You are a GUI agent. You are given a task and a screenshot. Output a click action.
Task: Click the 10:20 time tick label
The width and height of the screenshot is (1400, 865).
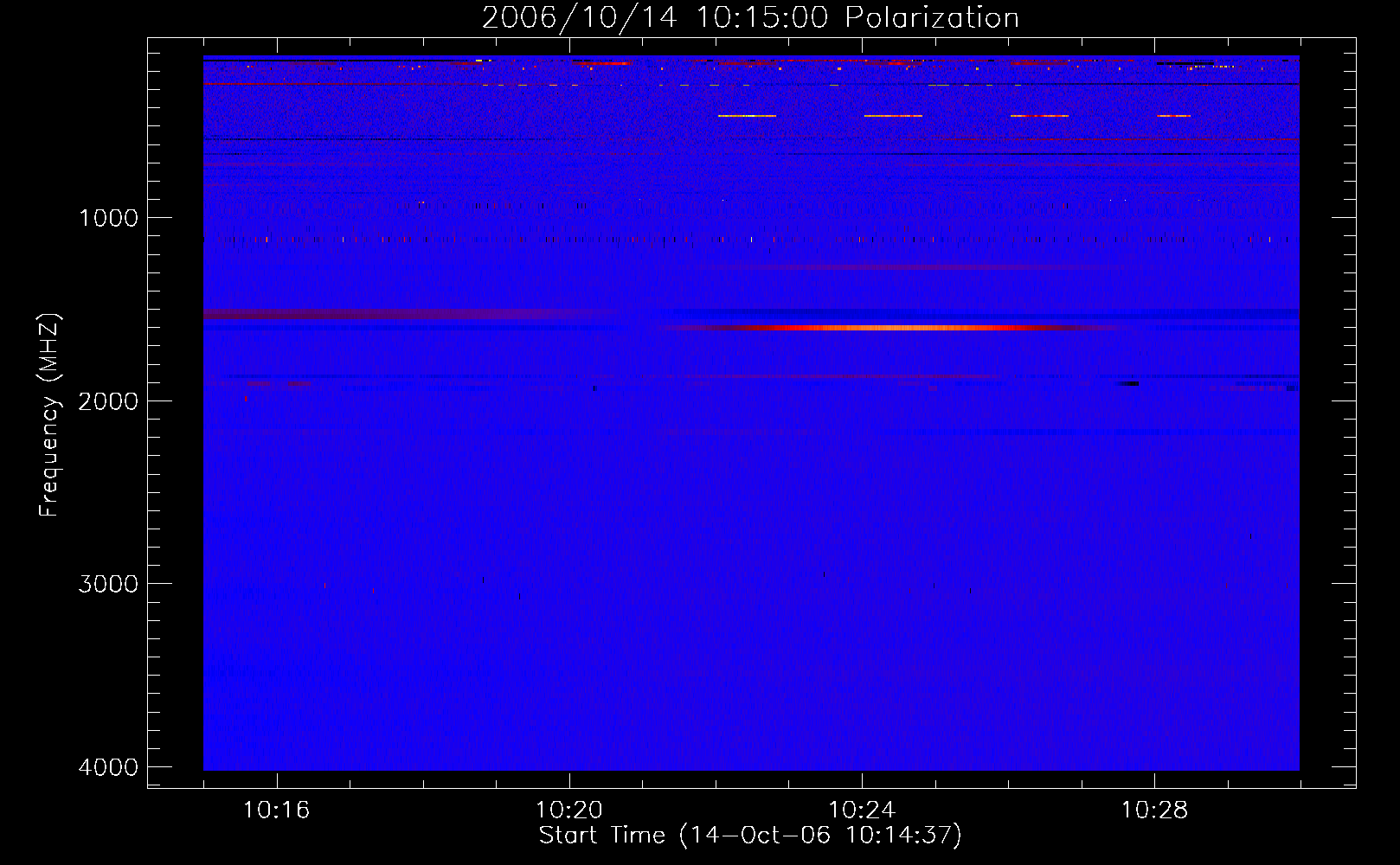coord(568,811)
